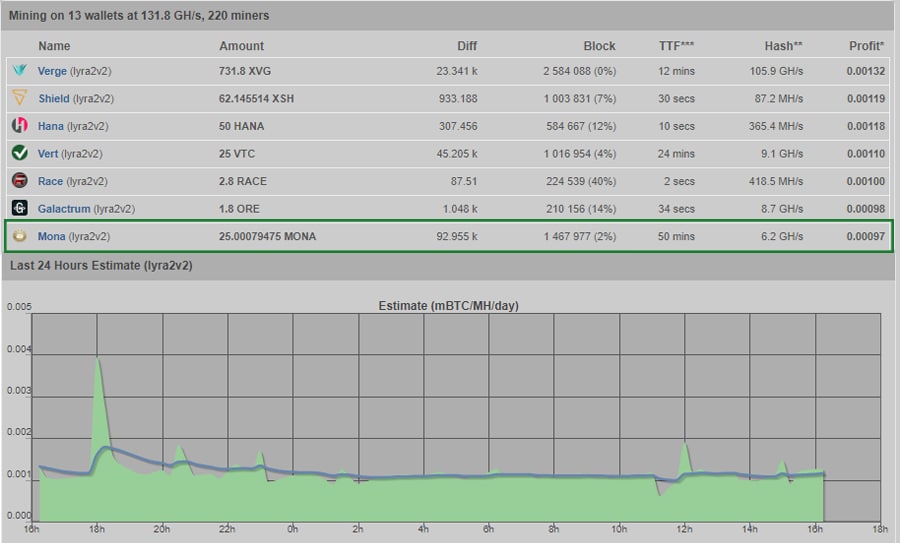The image size is (900, 543).
Task: Open the Shield coin link
Action: pyautogui.click(x=54, y=99)
